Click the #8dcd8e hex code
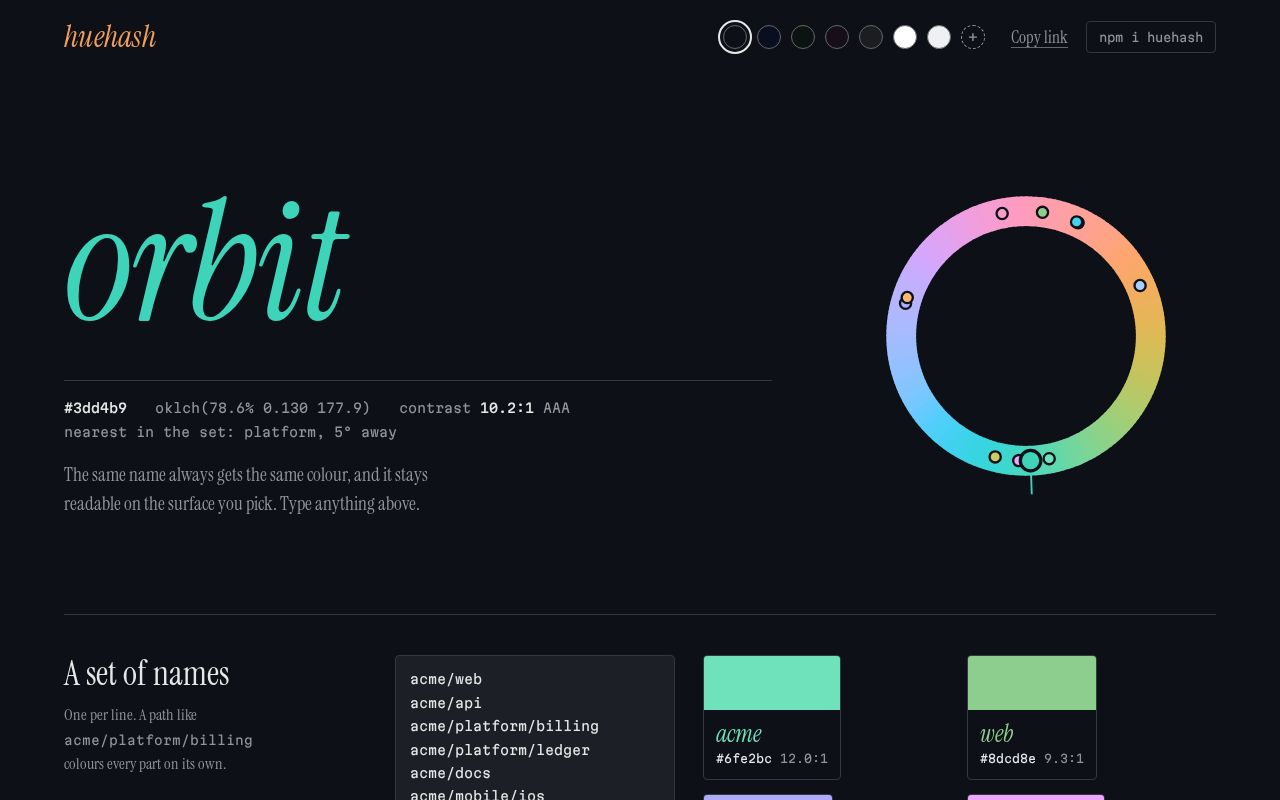 [1008, 759]
